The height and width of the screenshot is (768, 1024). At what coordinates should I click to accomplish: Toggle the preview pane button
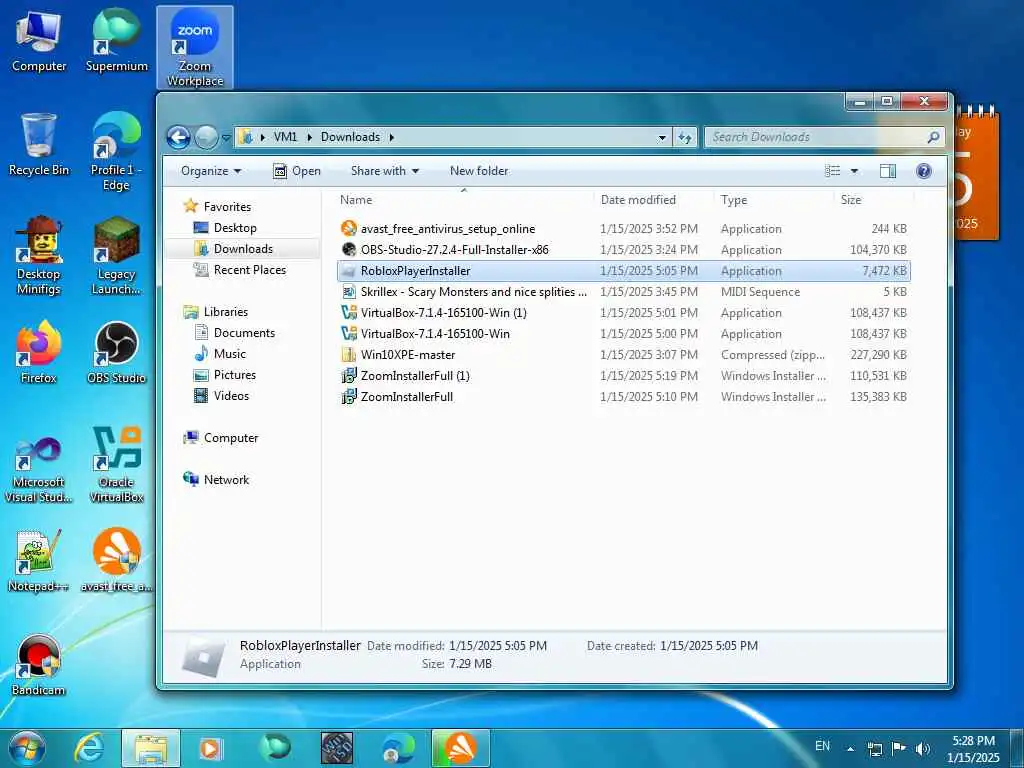(888, 171)
